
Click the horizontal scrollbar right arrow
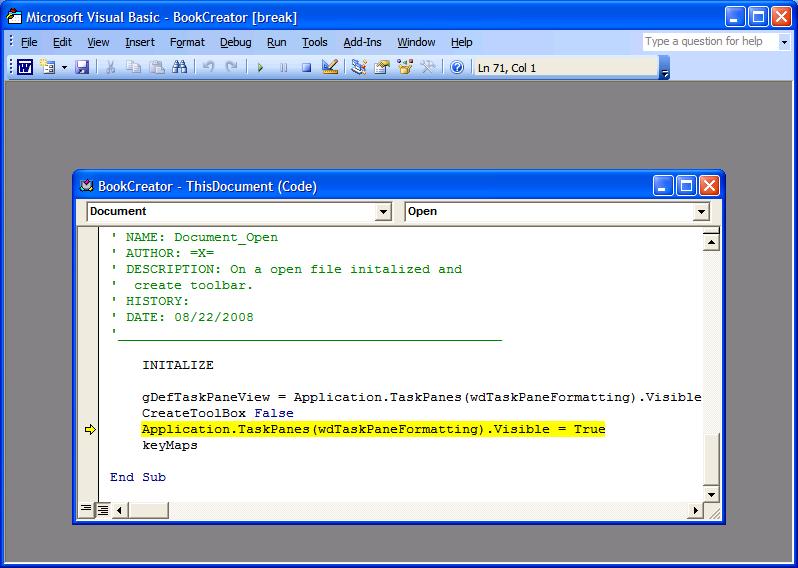(x=695, y=509)
